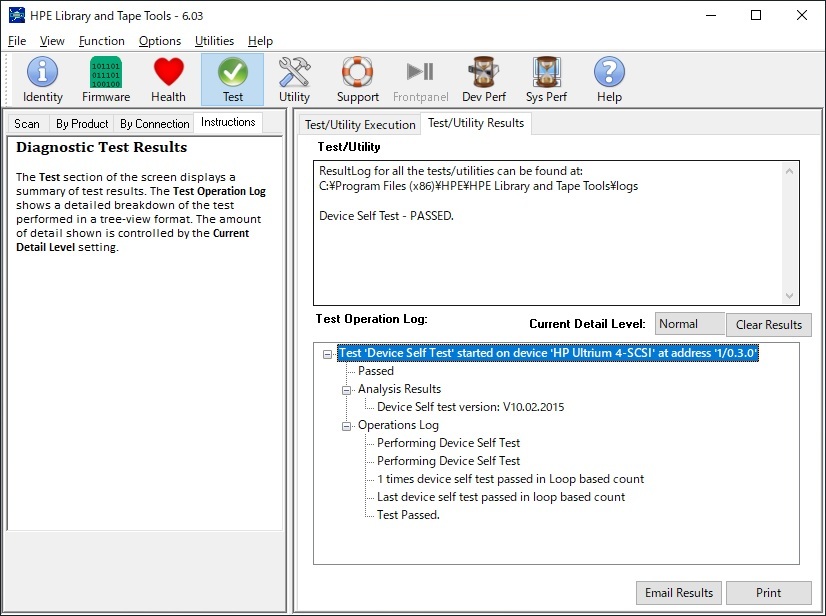Image resolution: width=826 pixels, height=616 pixels.
Task: Open the Utility tools icon
Action: tap(294, 80)
